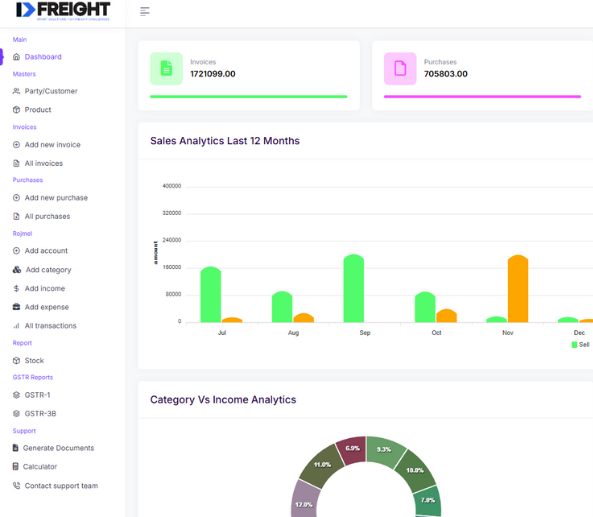The width and height of the screenshot is (593, 517).
Task: Click the GSTR-3B layers icon
Action: point(16,413)
